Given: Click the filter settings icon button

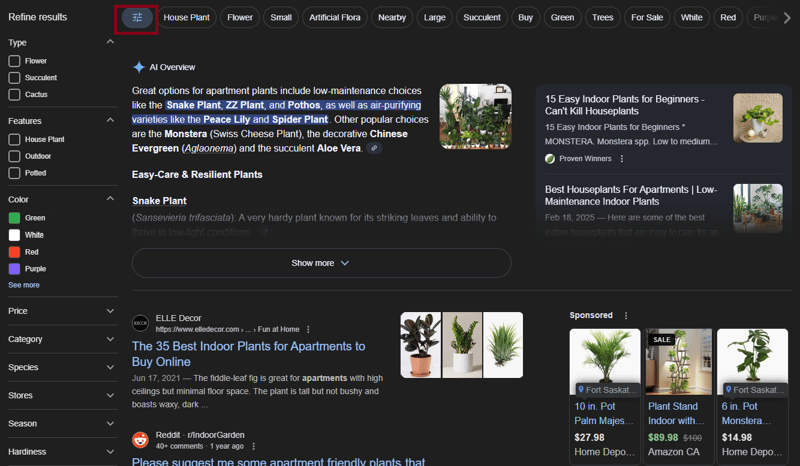Looking at the screenshot, I should point(138,18).
